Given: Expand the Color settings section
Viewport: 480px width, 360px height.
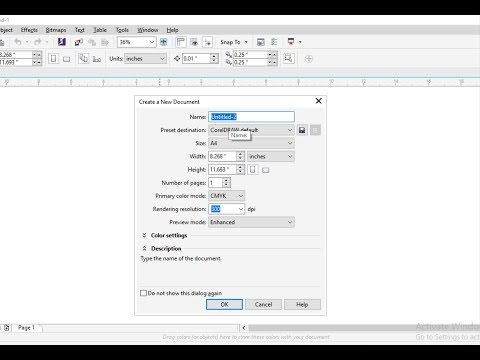Looking at the screenshot, I should pos(144,235).
